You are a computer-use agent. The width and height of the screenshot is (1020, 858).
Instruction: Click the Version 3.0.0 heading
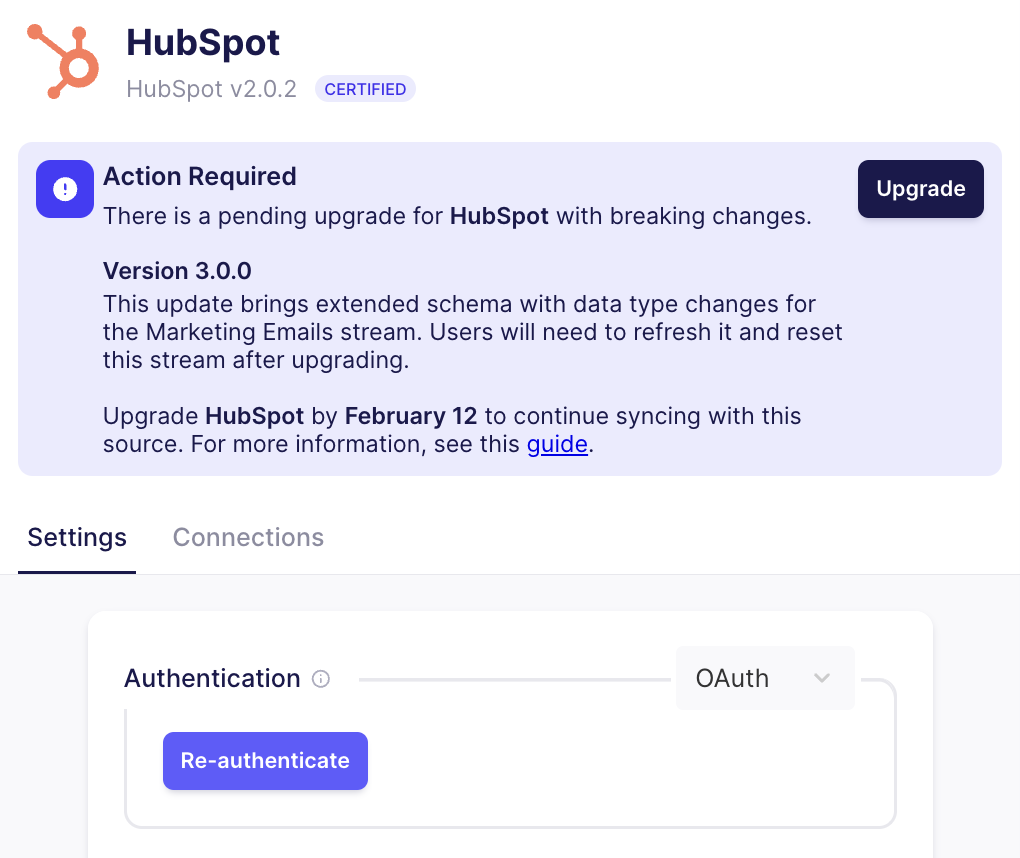(177, 271)
